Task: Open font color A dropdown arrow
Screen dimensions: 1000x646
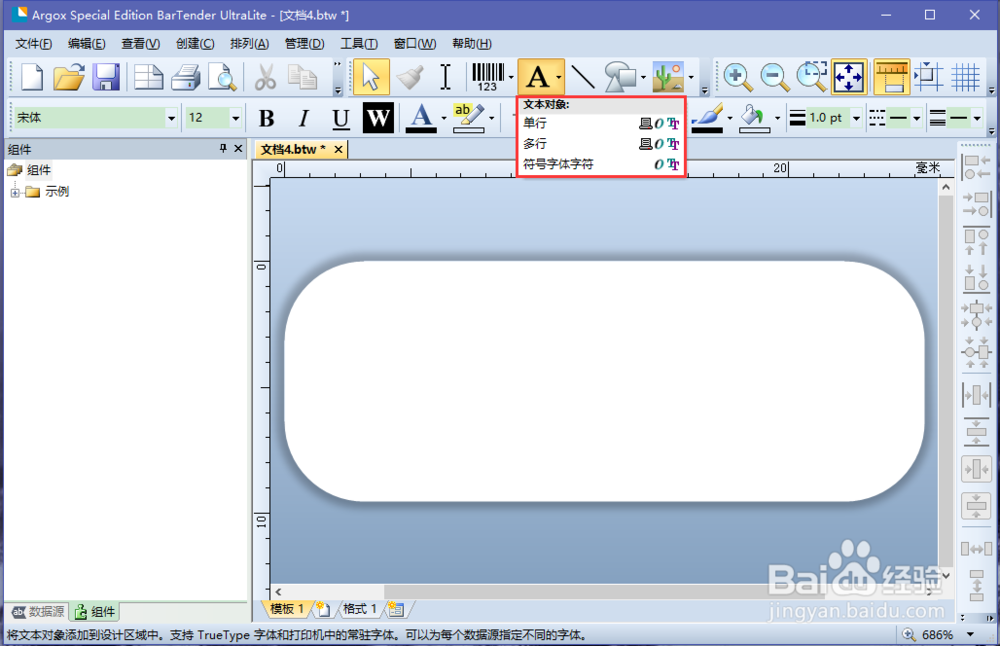Action: (x=444, y=118)
